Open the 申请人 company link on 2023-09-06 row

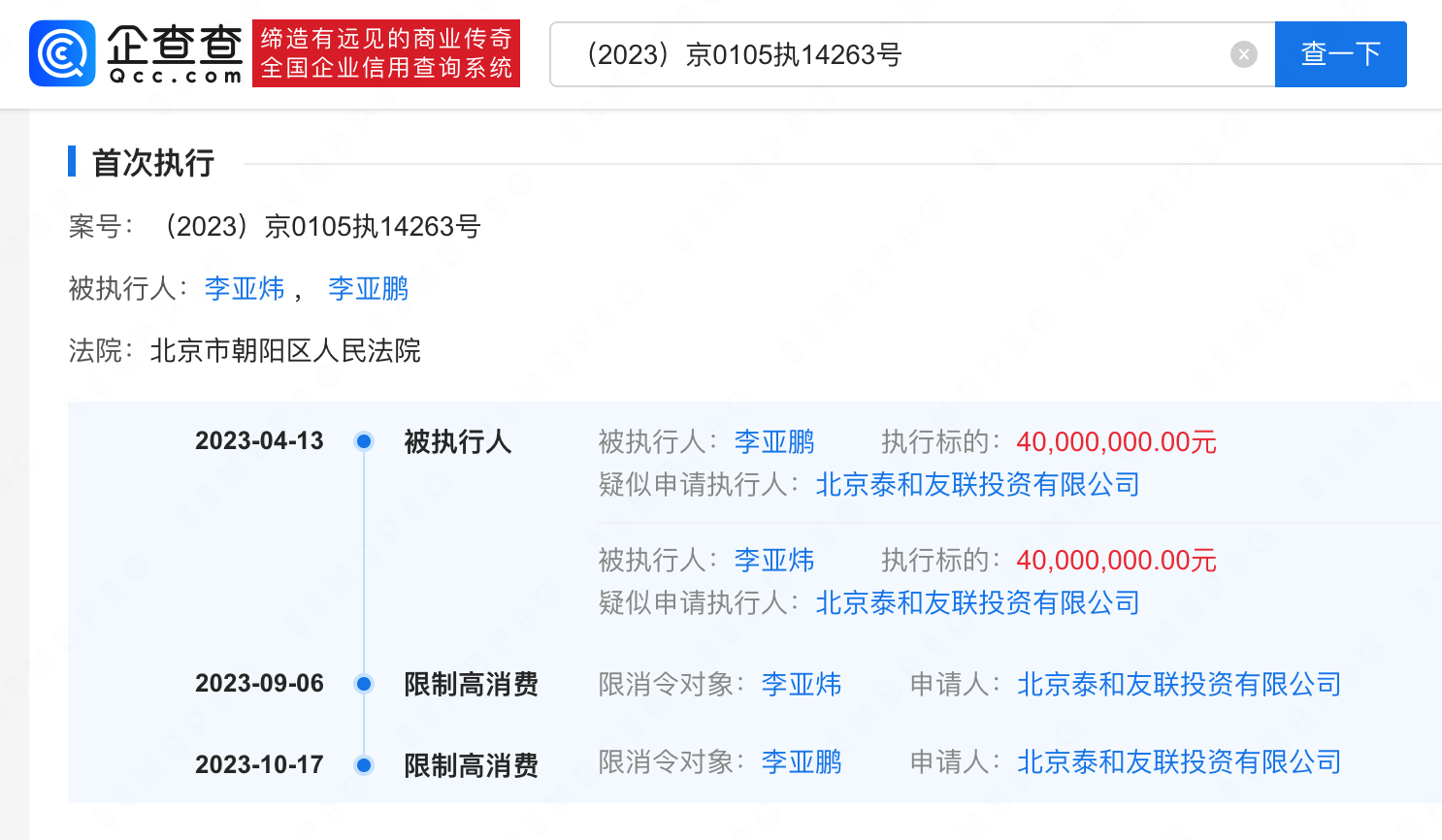coord(1179,685)
